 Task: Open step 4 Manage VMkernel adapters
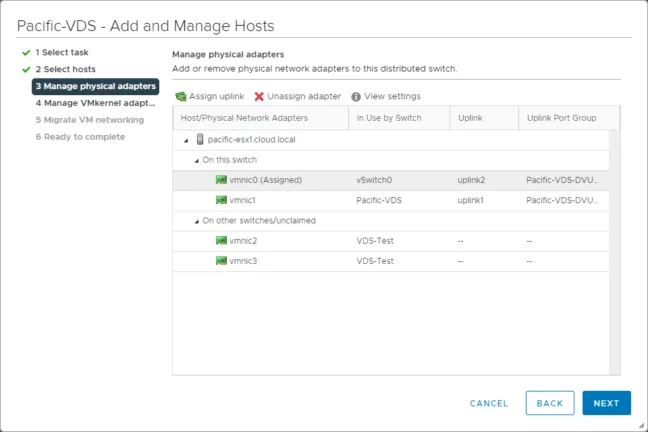[95, 103]
